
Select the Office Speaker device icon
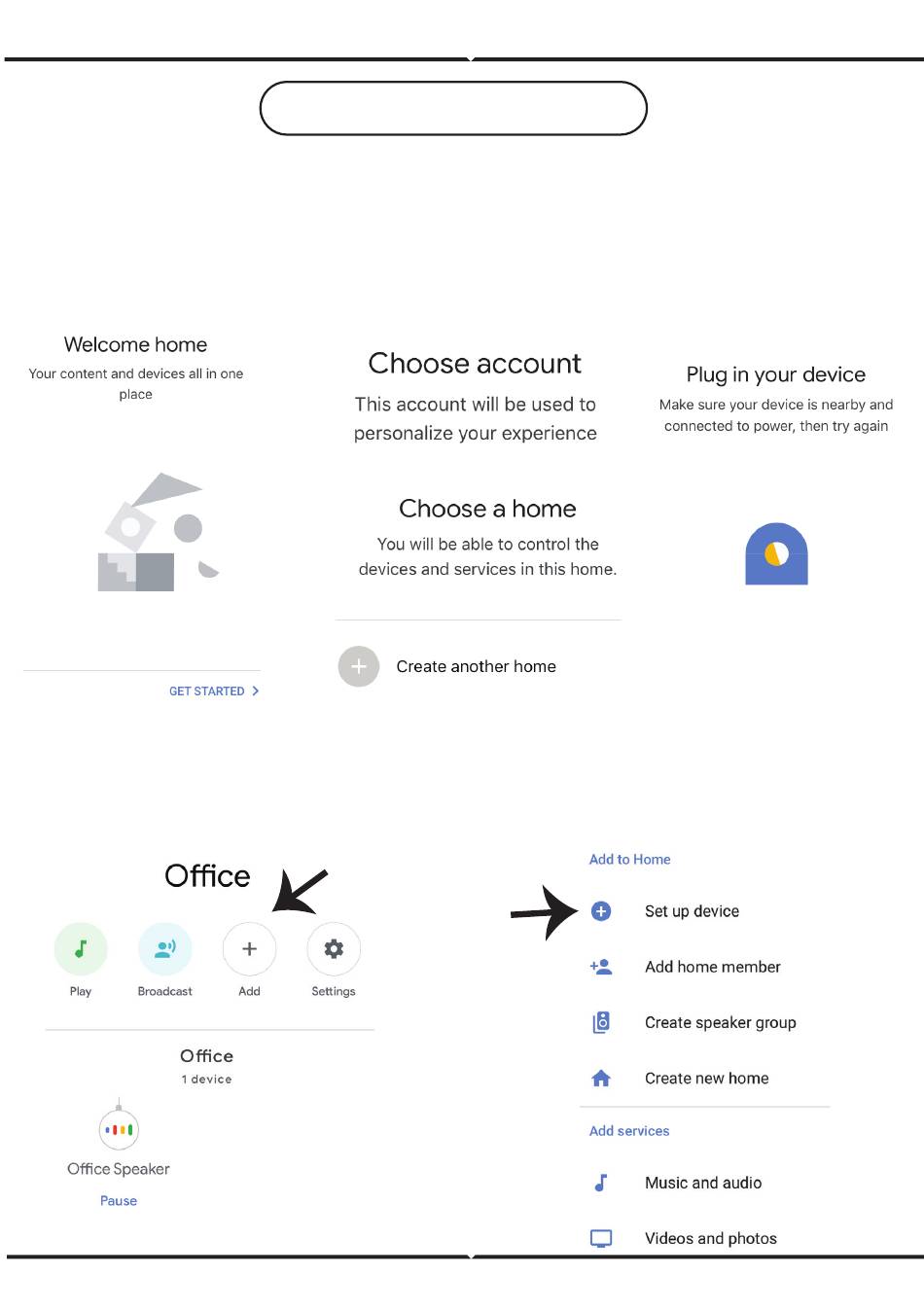coord(119,1129)
